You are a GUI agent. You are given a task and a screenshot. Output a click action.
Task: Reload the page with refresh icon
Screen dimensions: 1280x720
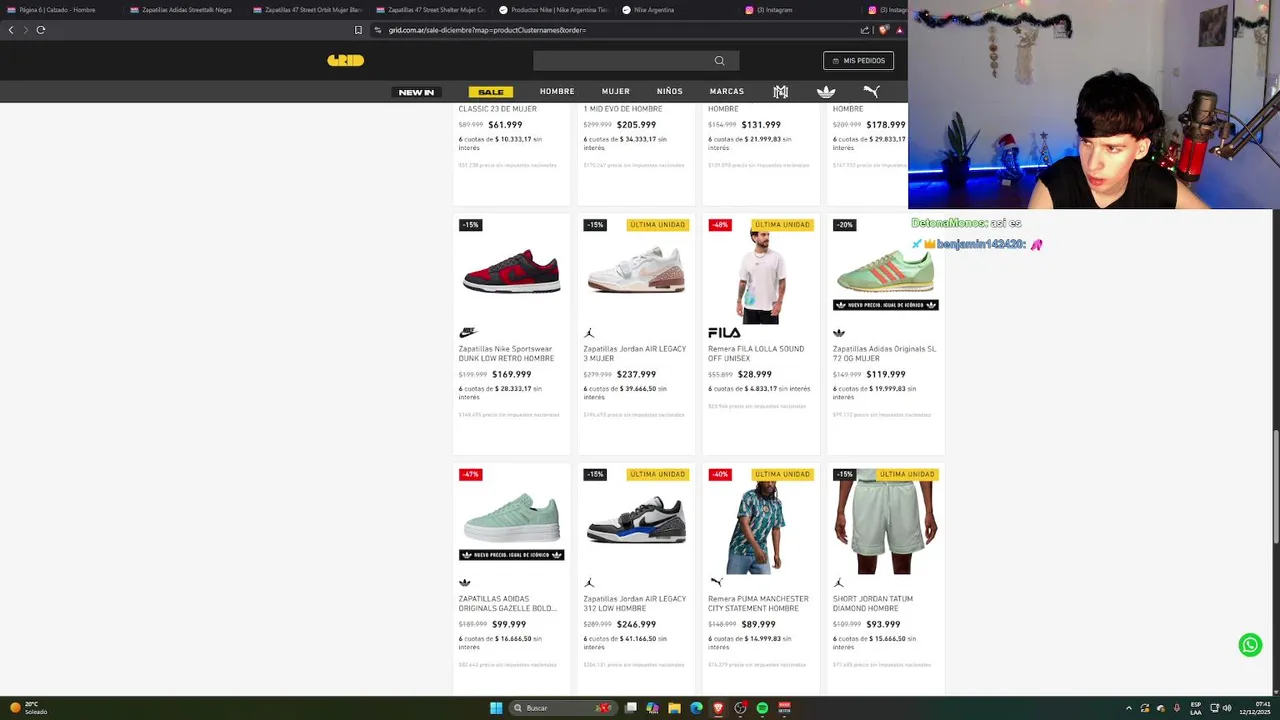(41, 30)
